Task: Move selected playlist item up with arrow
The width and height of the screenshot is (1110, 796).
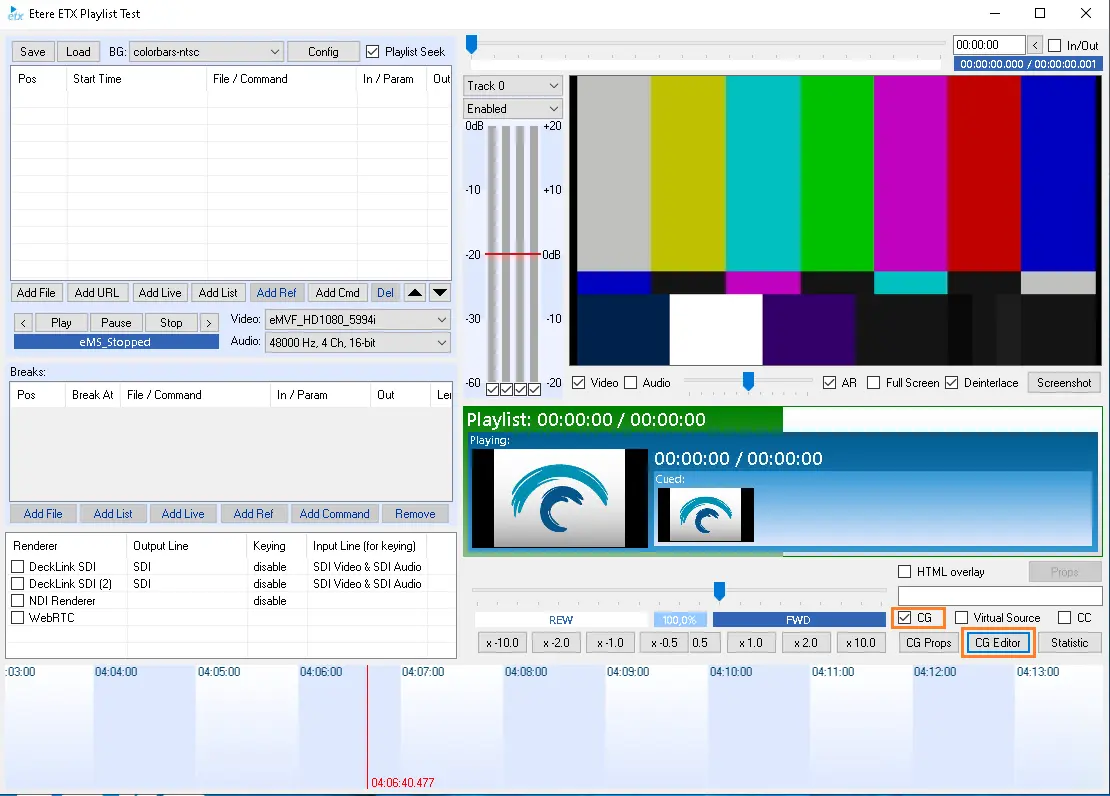Action: tap(415, 293)
